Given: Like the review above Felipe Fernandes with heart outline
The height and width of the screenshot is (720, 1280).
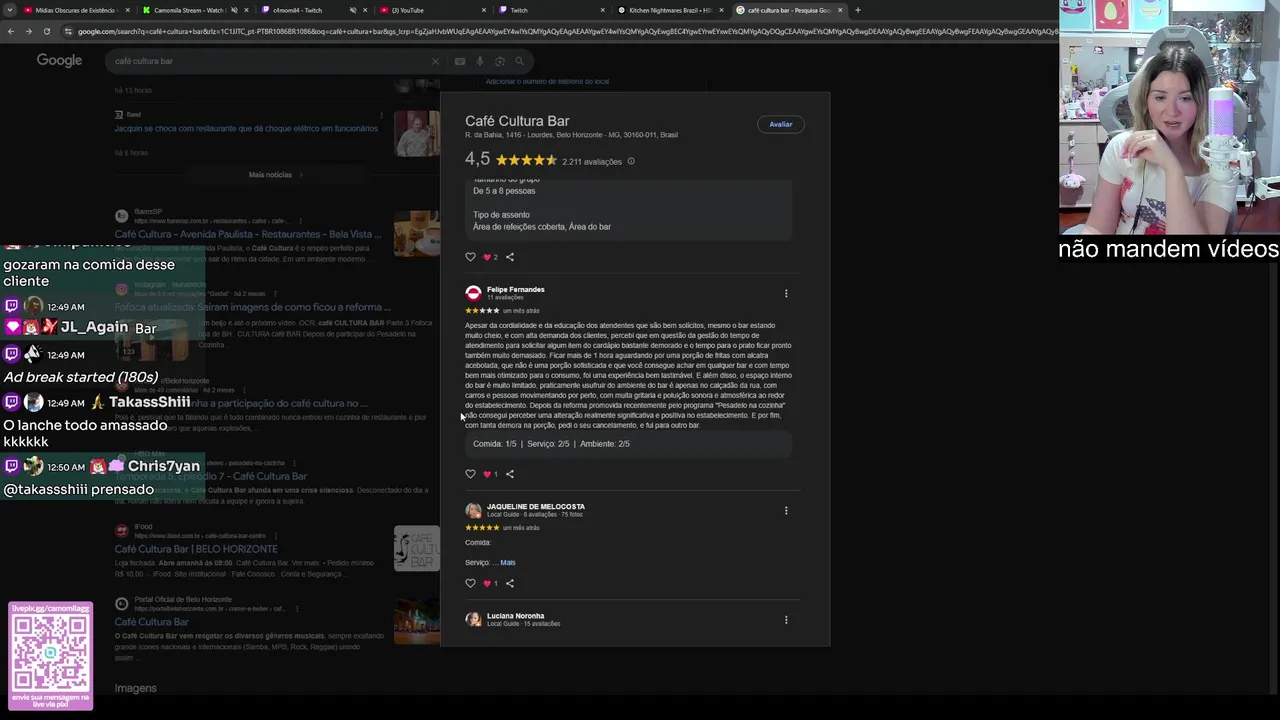Looking at the screenshot, I should [470, 257].
